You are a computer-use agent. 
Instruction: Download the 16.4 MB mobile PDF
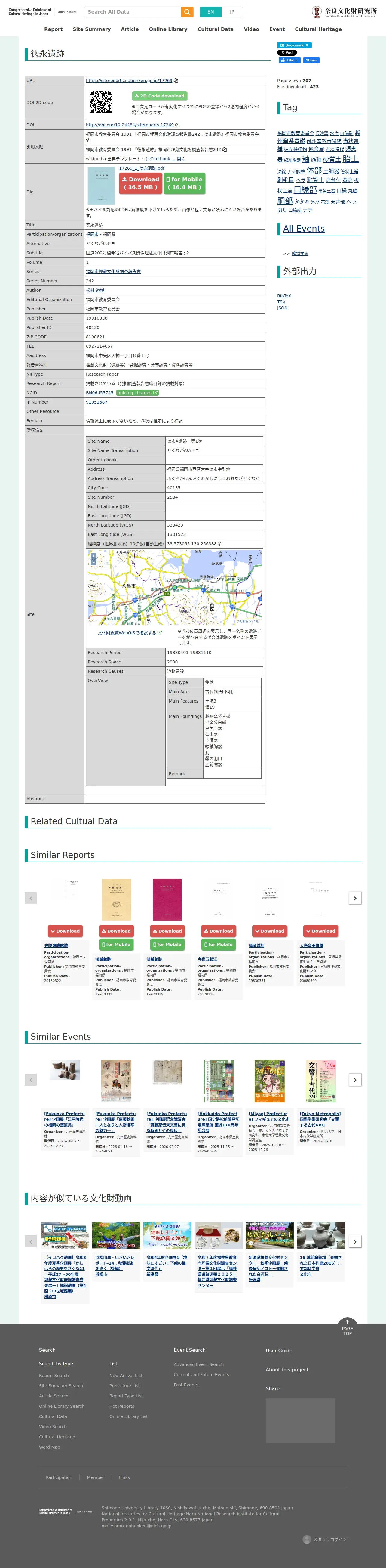coord(185,183)
